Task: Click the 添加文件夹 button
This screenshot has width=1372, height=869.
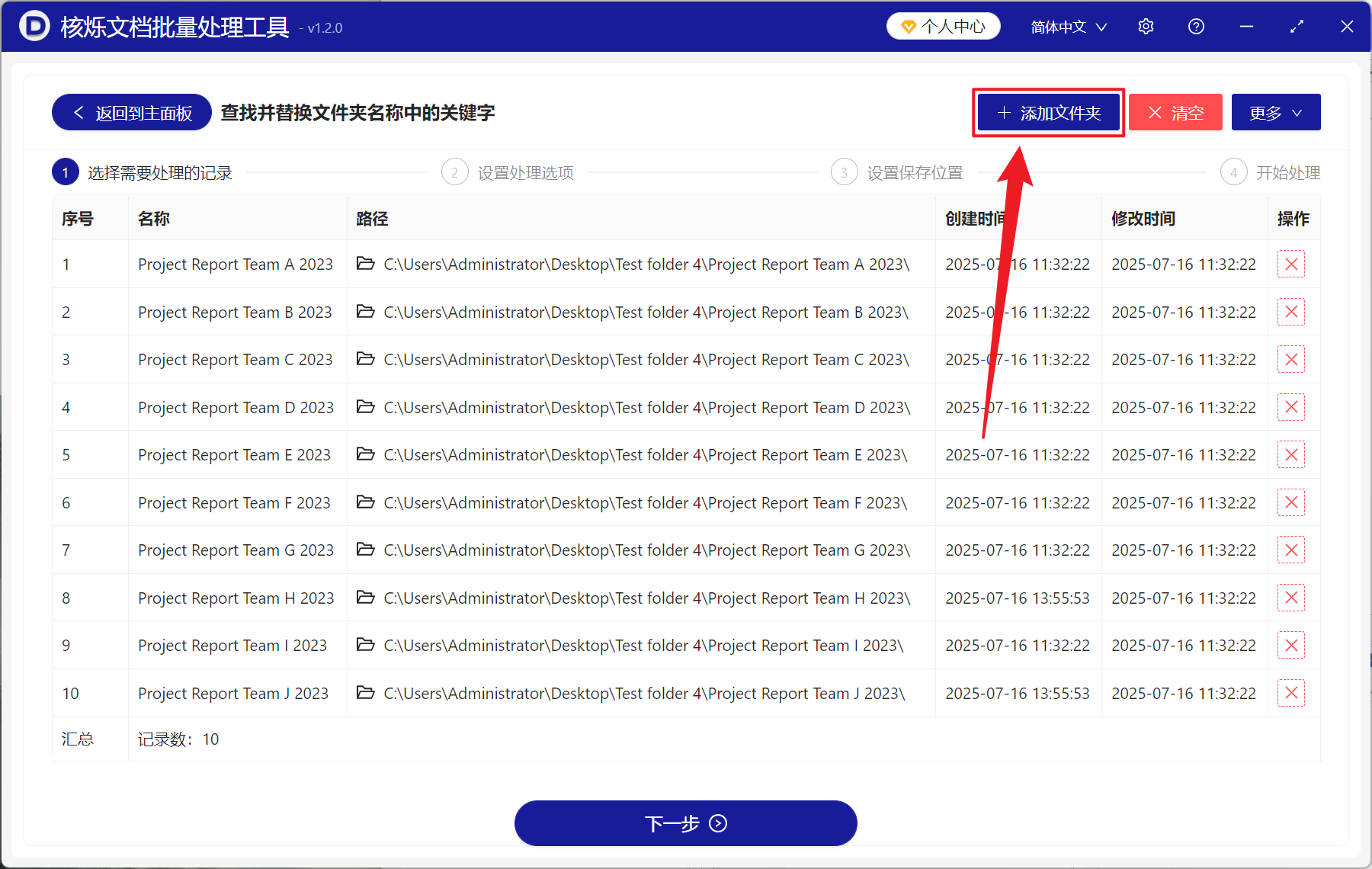Action: [x=1048, y=112]
